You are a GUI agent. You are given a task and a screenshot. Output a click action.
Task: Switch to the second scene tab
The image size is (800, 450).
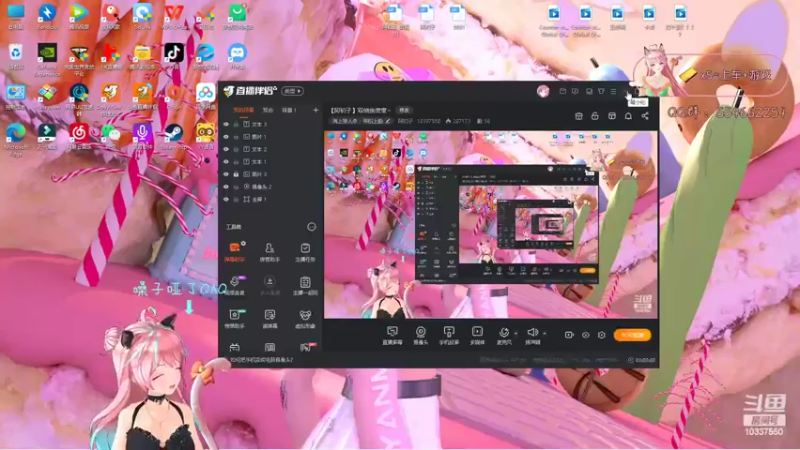pos(268,110)
